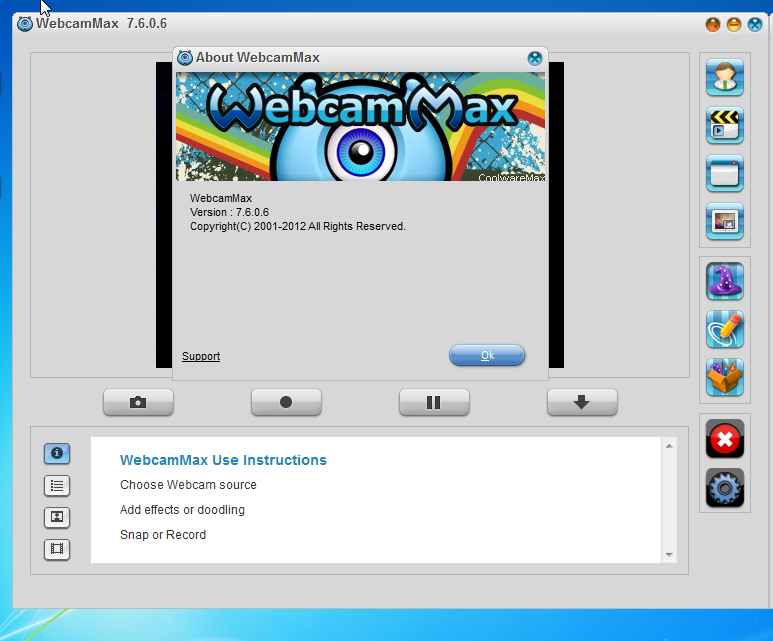
Task: Click the WebcamMax Use Instructions heading
Action: (223, 460)
